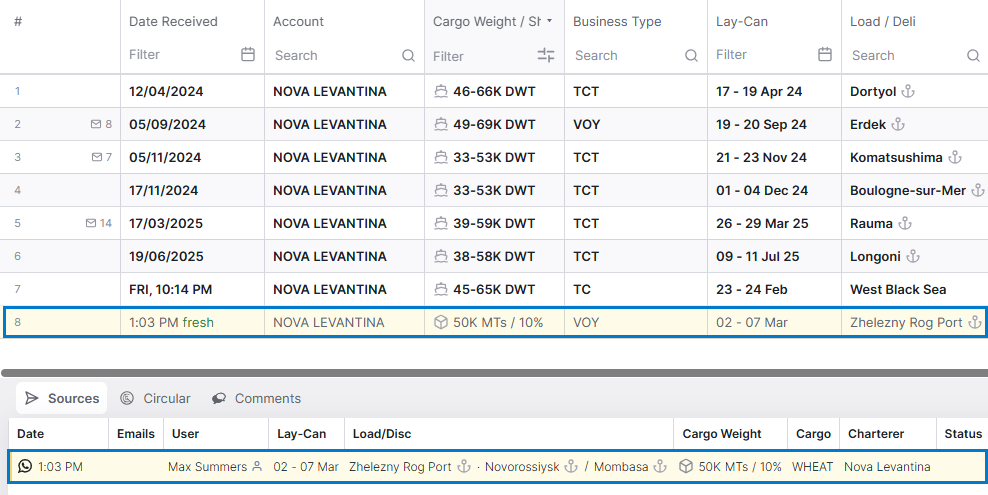Switch to the Circular tab
This screenshot has width=988, height=495.
(155, 398)
